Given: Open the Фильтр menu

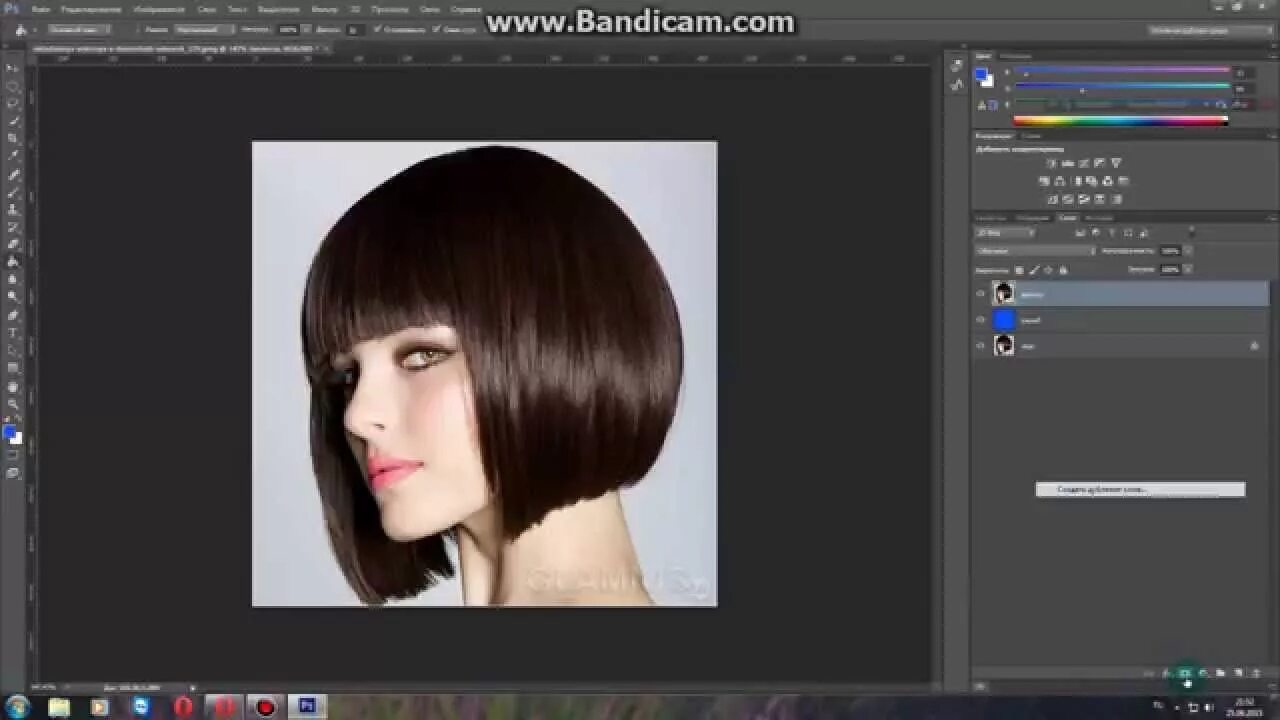Looking at the screenshot, I should click(x=324, y=9).
